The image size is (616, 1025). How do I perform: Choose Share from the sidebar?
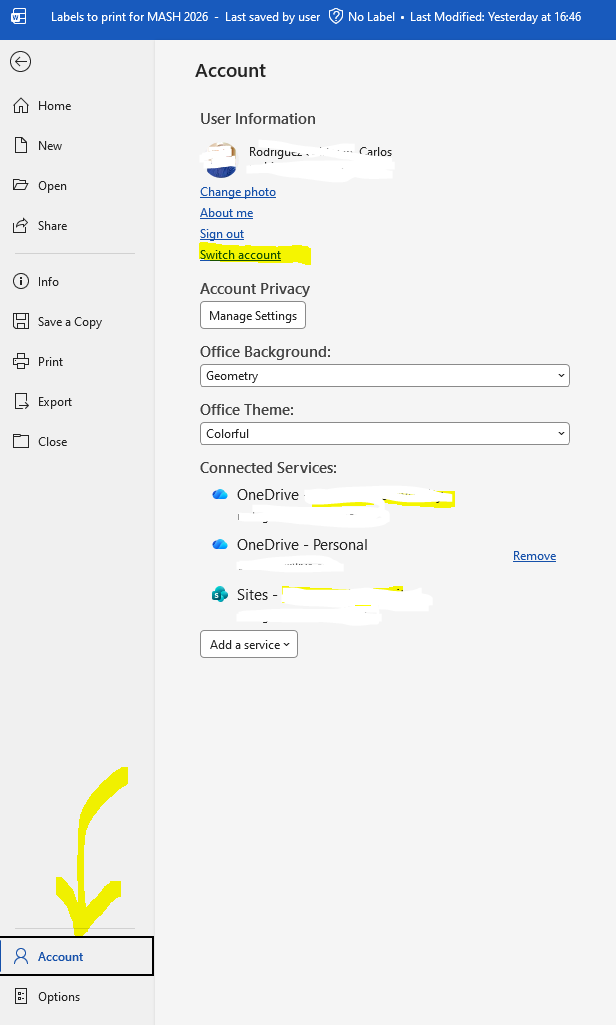coord(77,226)
